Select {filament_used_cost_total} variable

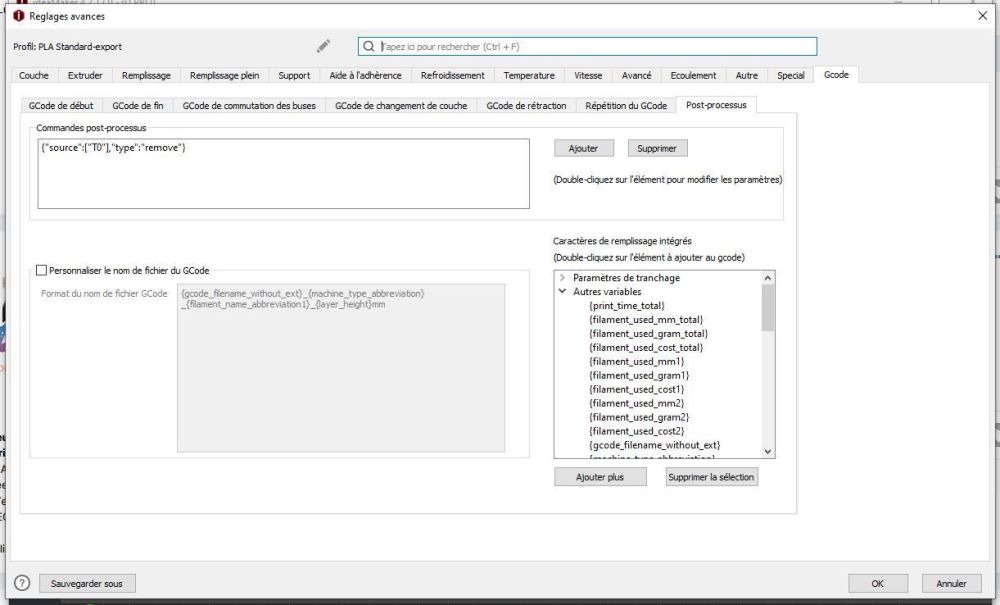click(x=646, y=347)
